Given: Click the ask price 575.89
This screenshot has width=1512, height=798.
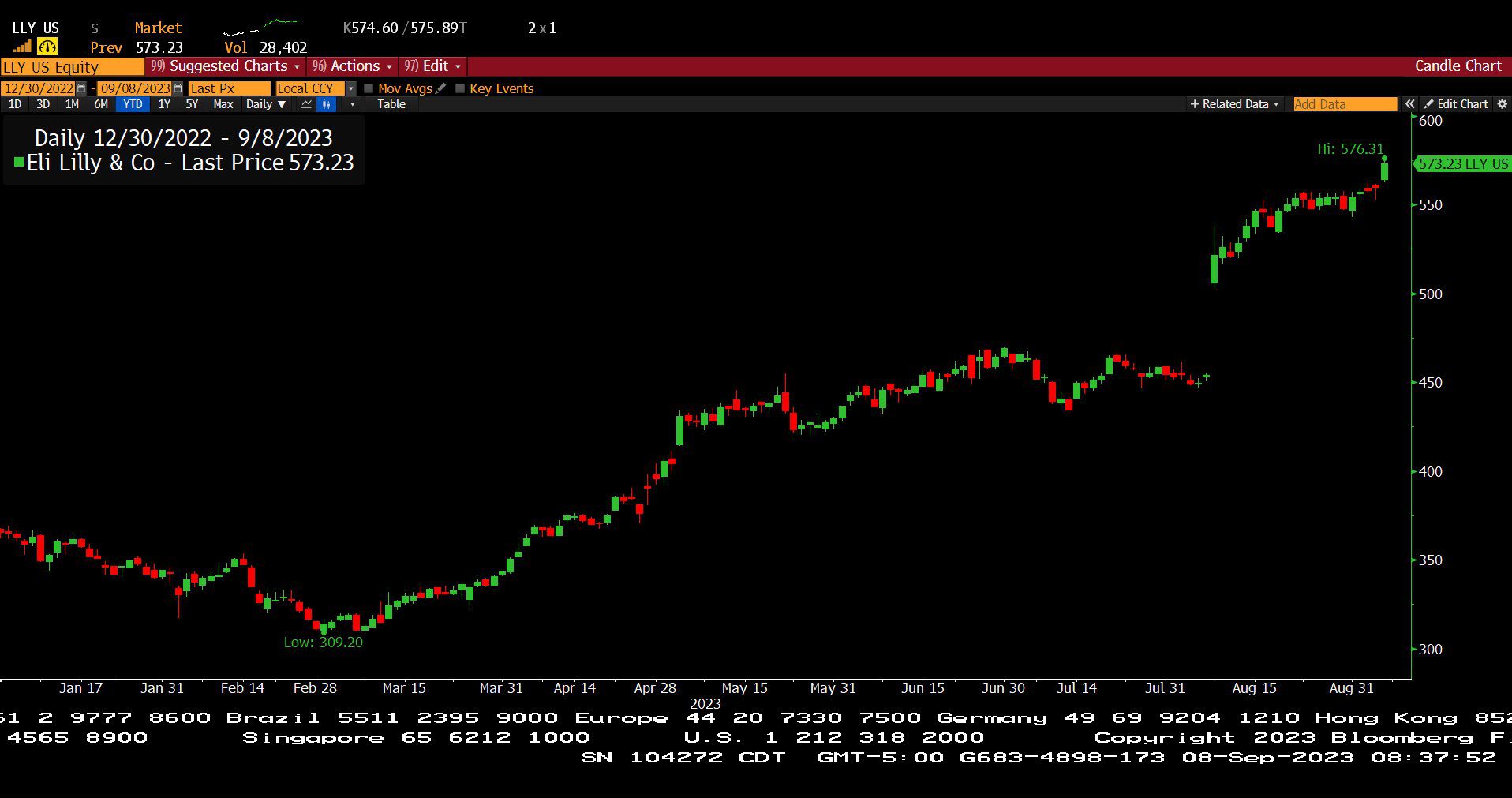Looking at the screenshot, I should [434, 28].
